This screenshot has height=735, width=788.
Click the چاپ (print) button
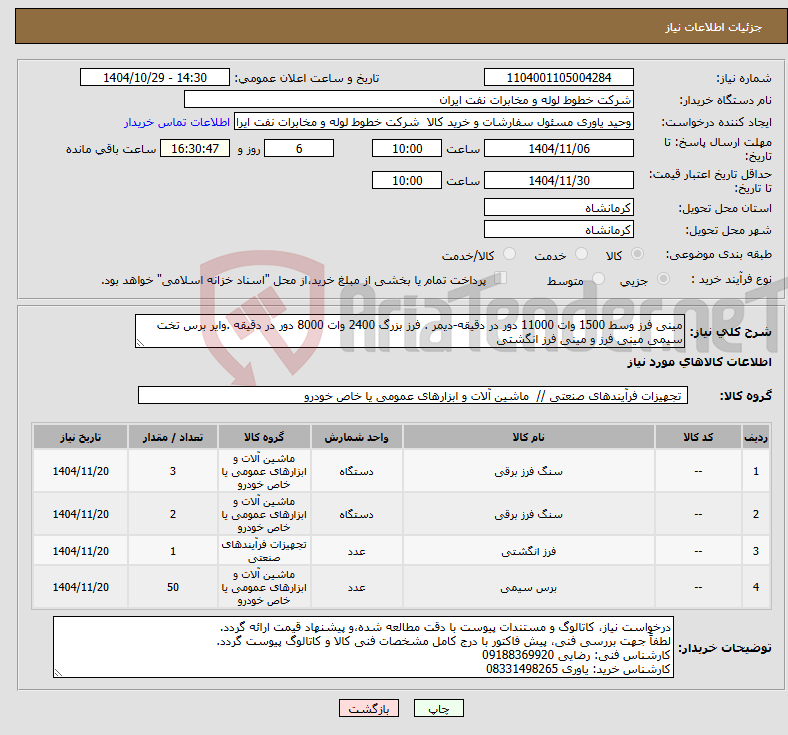click(438, 708)
